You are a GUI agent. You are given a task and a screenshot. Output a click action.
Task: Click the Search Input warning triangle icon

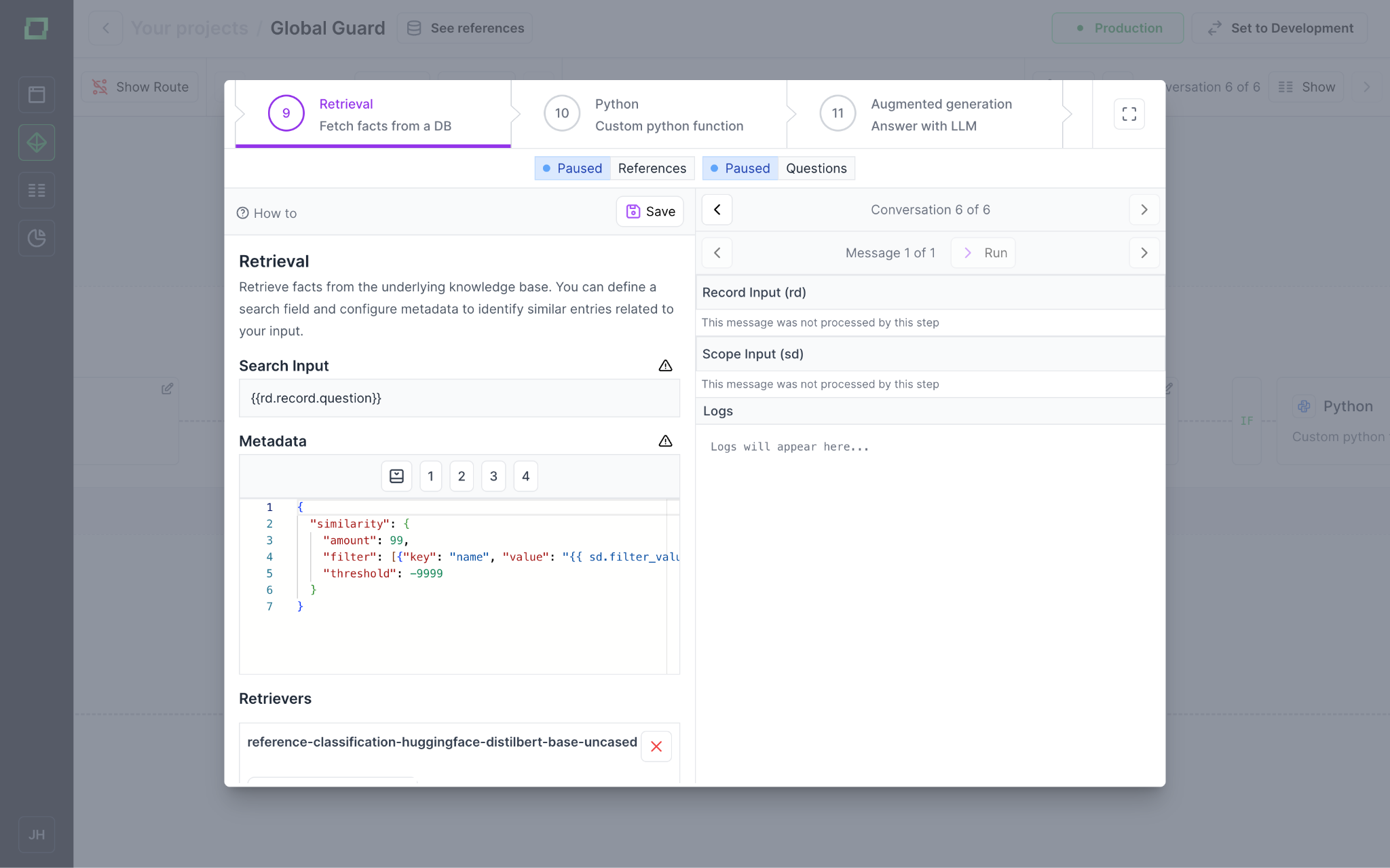[x=665, y=366]
